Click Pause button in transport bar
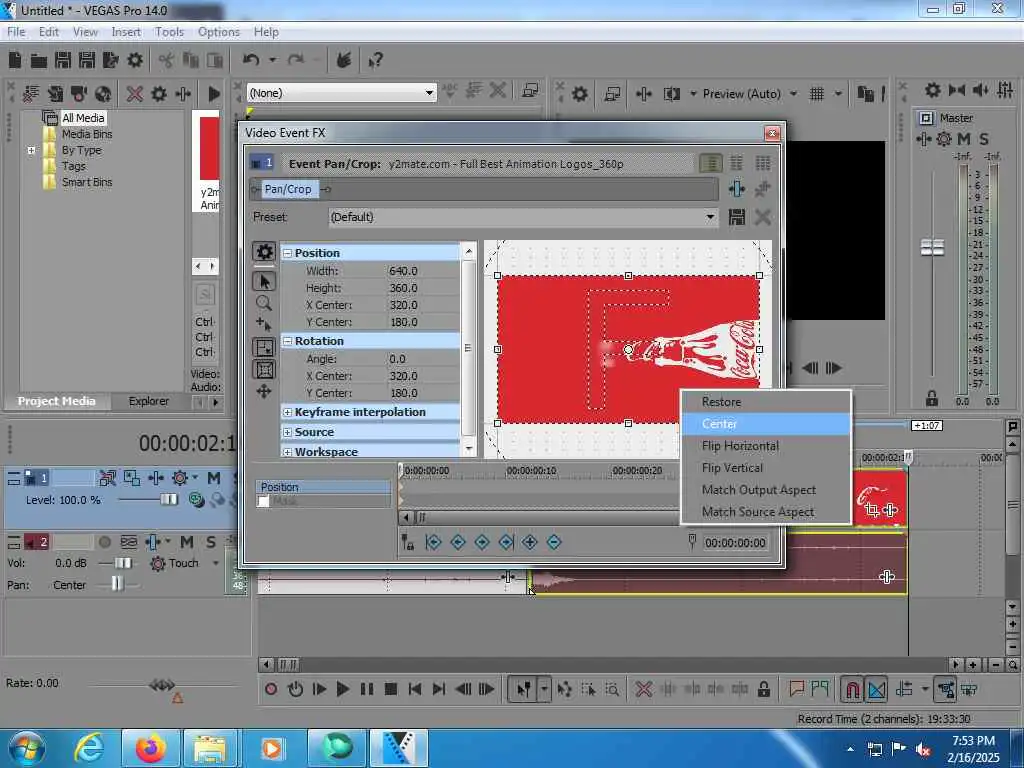This screenshot has height=768, width=1024. [x=367, y=689]
